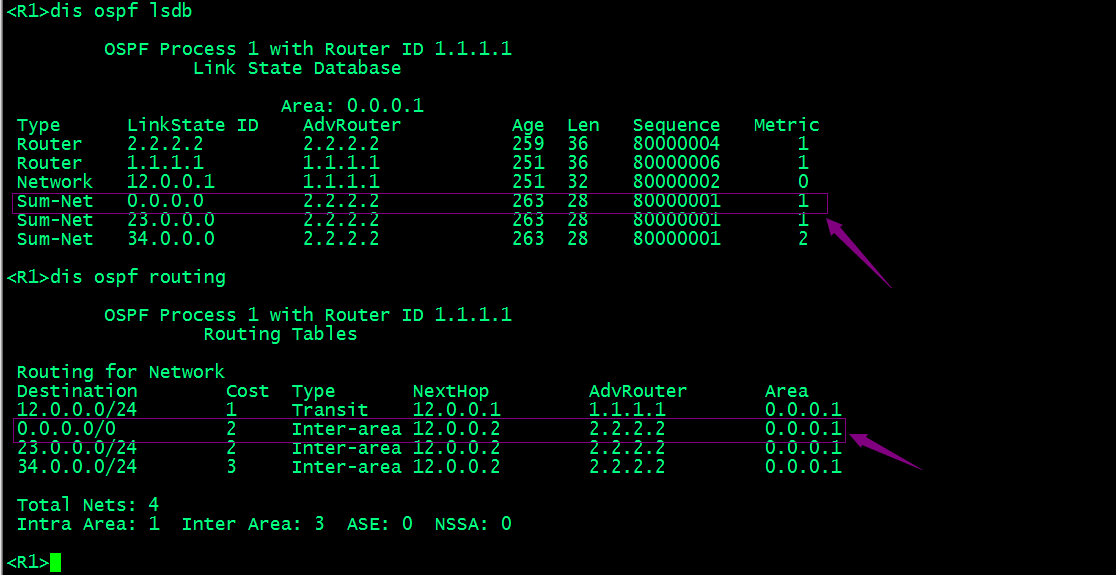Click the 'Sequence' column header
This screenshot has width=1116, height=575.
pyautogui.click(x=676, y=125)
